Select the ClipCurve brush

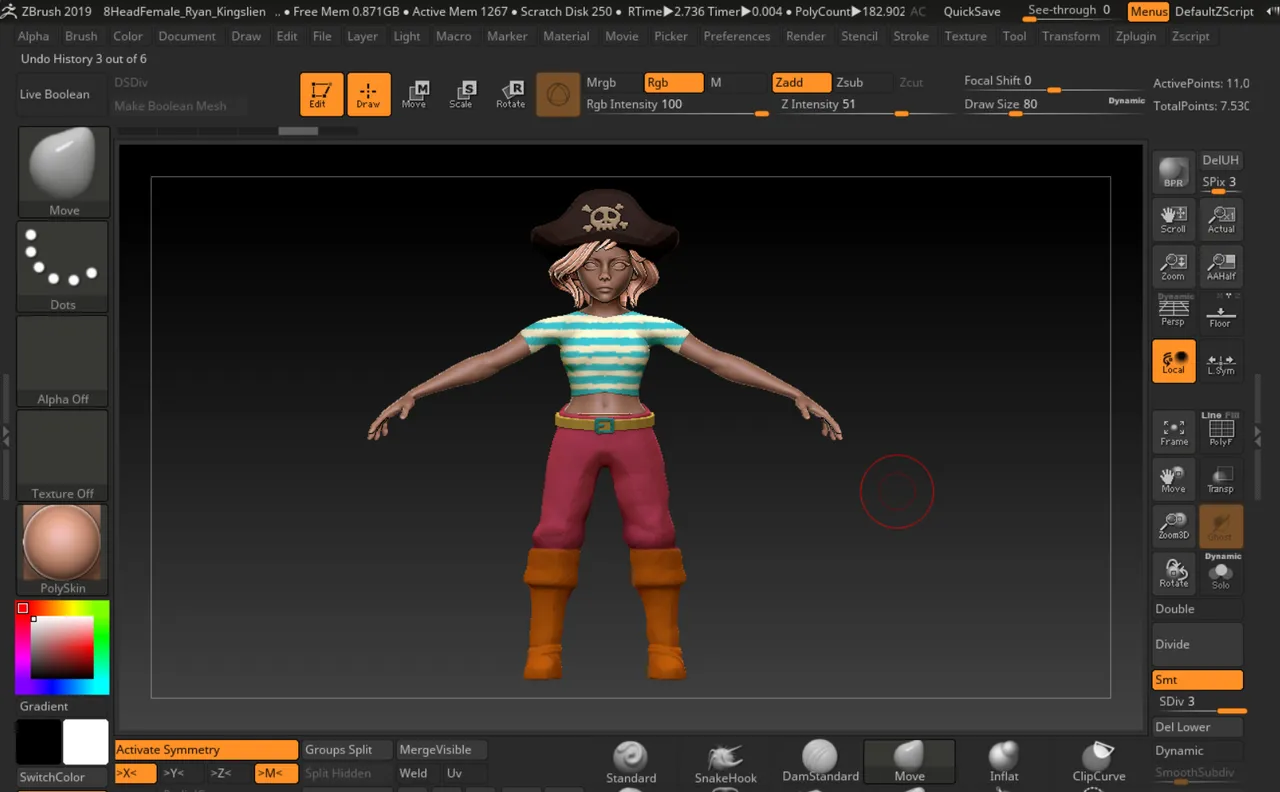(1099, 763)
